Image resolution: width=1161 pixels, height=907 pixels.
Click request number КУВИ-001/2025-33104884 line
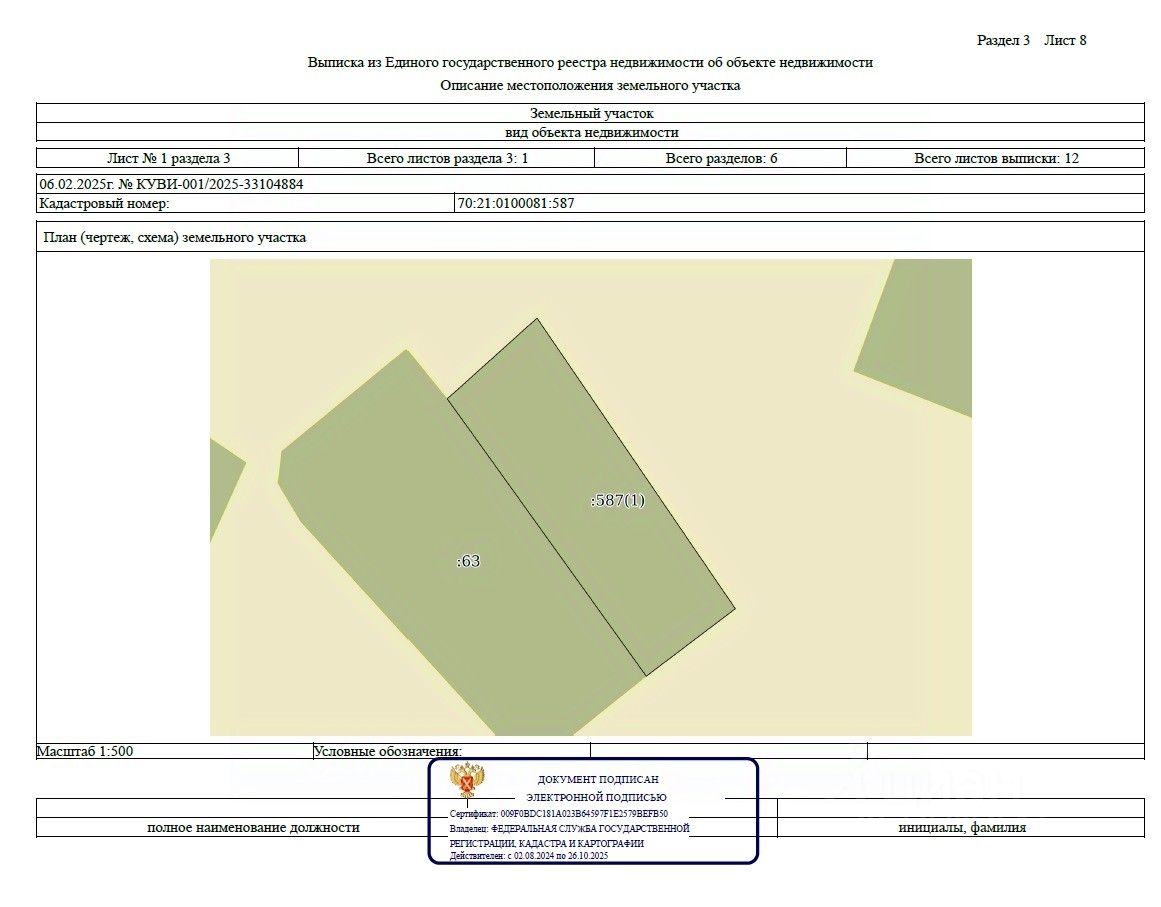coord(171,184)
